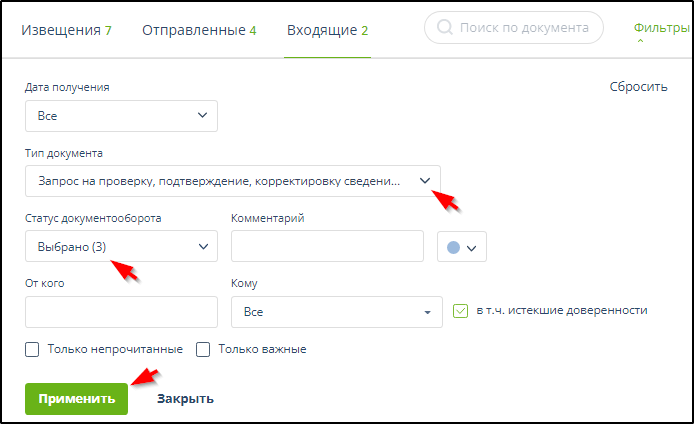Collapse the 'Фильтры' panel link
The height and width of the screenshot is (424, 694).
pos(662,28)
